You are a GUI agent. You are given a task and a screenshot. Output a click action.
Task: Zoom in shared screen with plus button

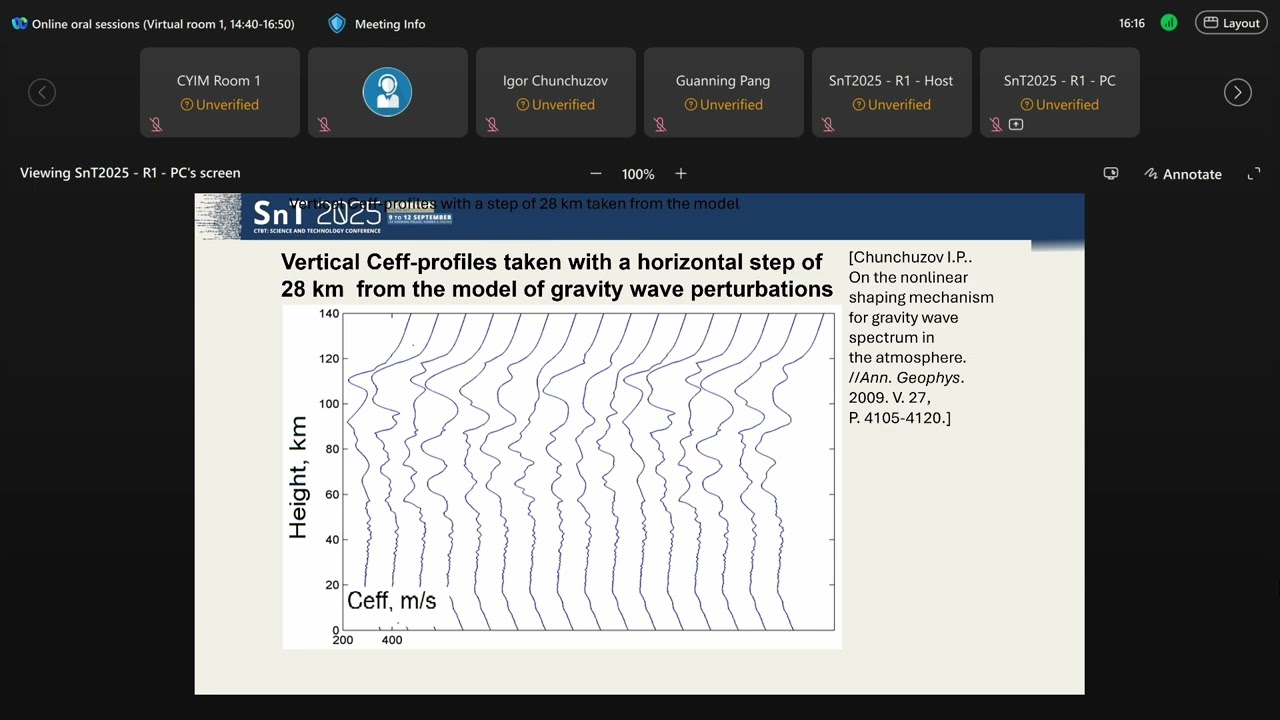[681, 174]
